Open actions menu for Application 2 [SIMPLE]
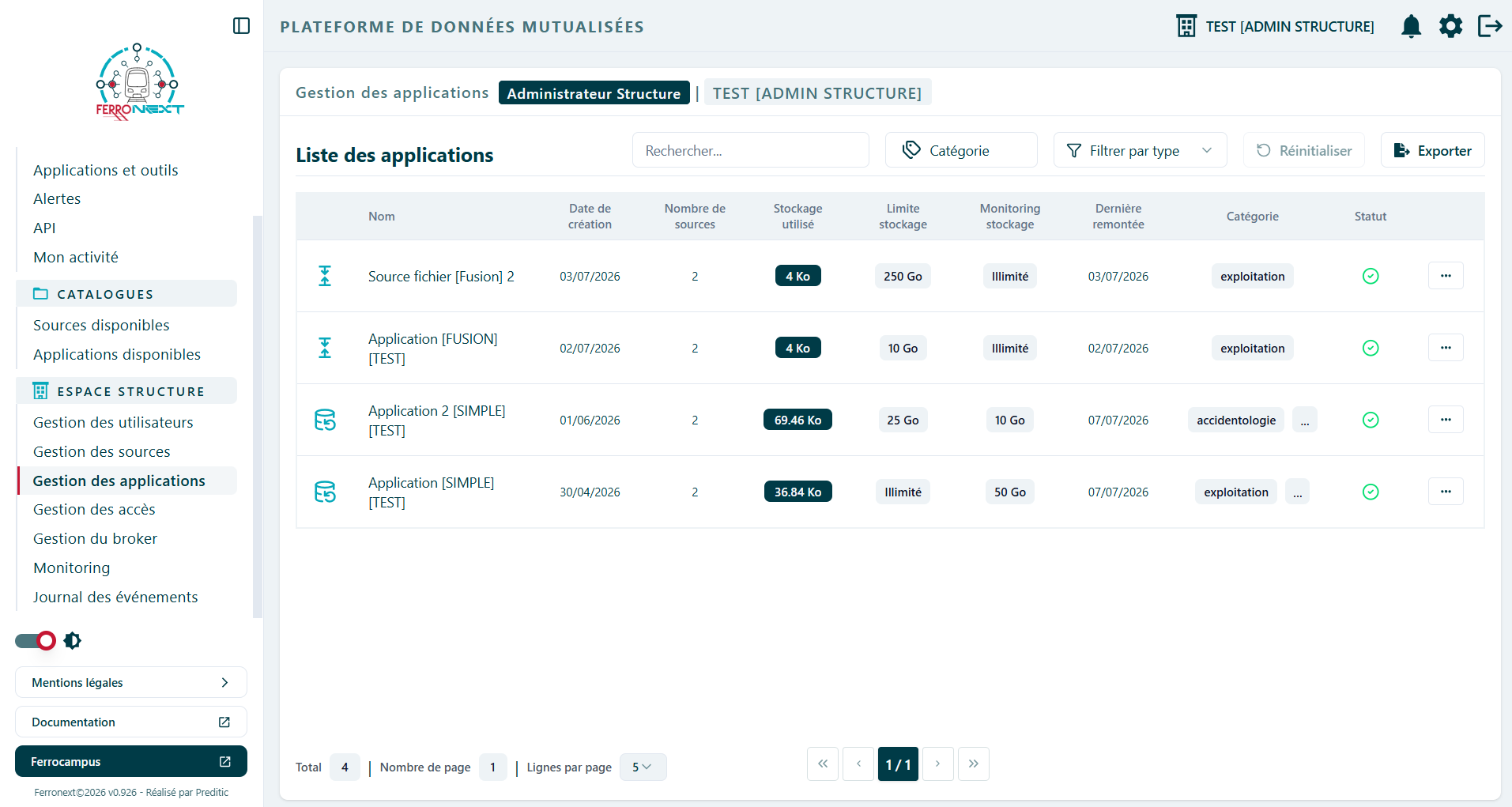 point(1446,420)
